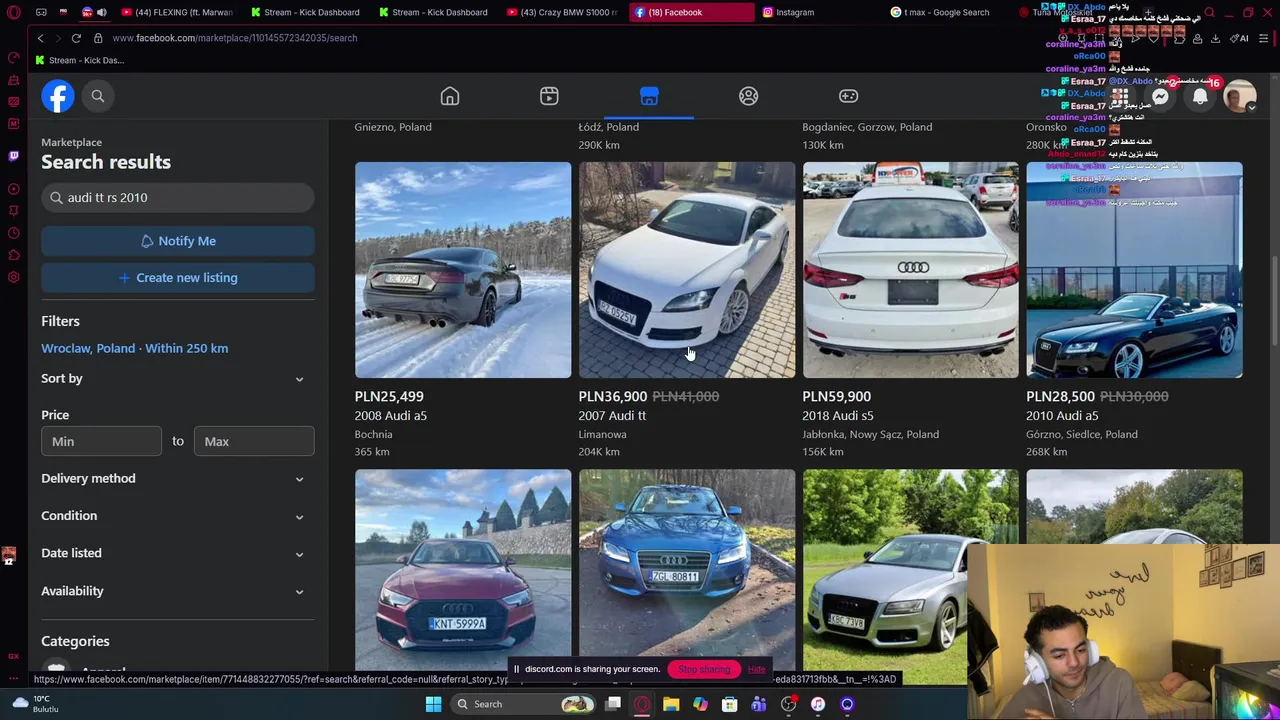The image size is (1280, 720).
Task: Open Microsoft Store from the taskbar
Action: [x=730, y=704]
